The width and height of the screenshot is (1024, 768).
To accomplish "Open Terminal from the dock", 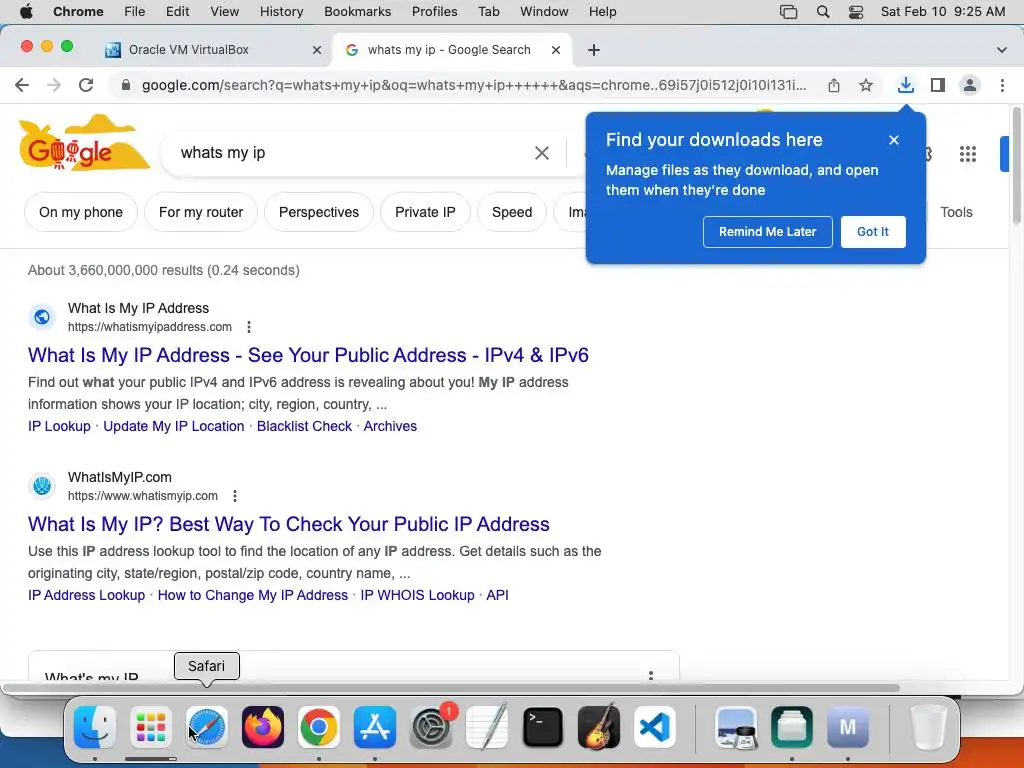I will (543, 726).
